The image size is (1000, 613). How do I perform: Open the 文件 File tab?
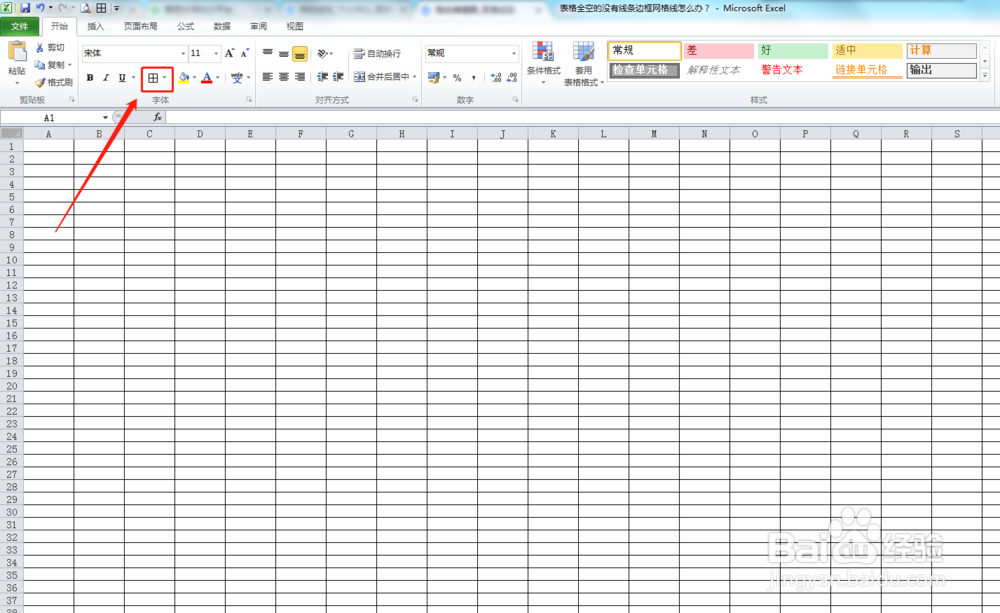pos(20,26)
